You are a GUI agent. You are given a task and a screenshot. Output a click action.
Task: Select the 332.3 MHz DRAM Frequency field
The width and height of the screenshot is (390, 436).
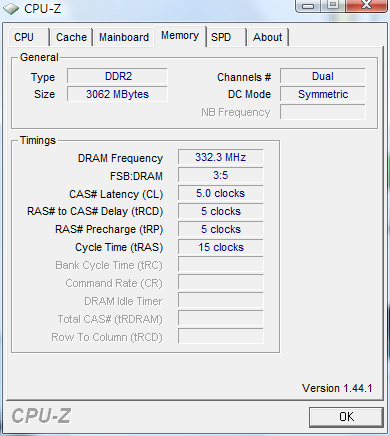[x=221, y=157]
